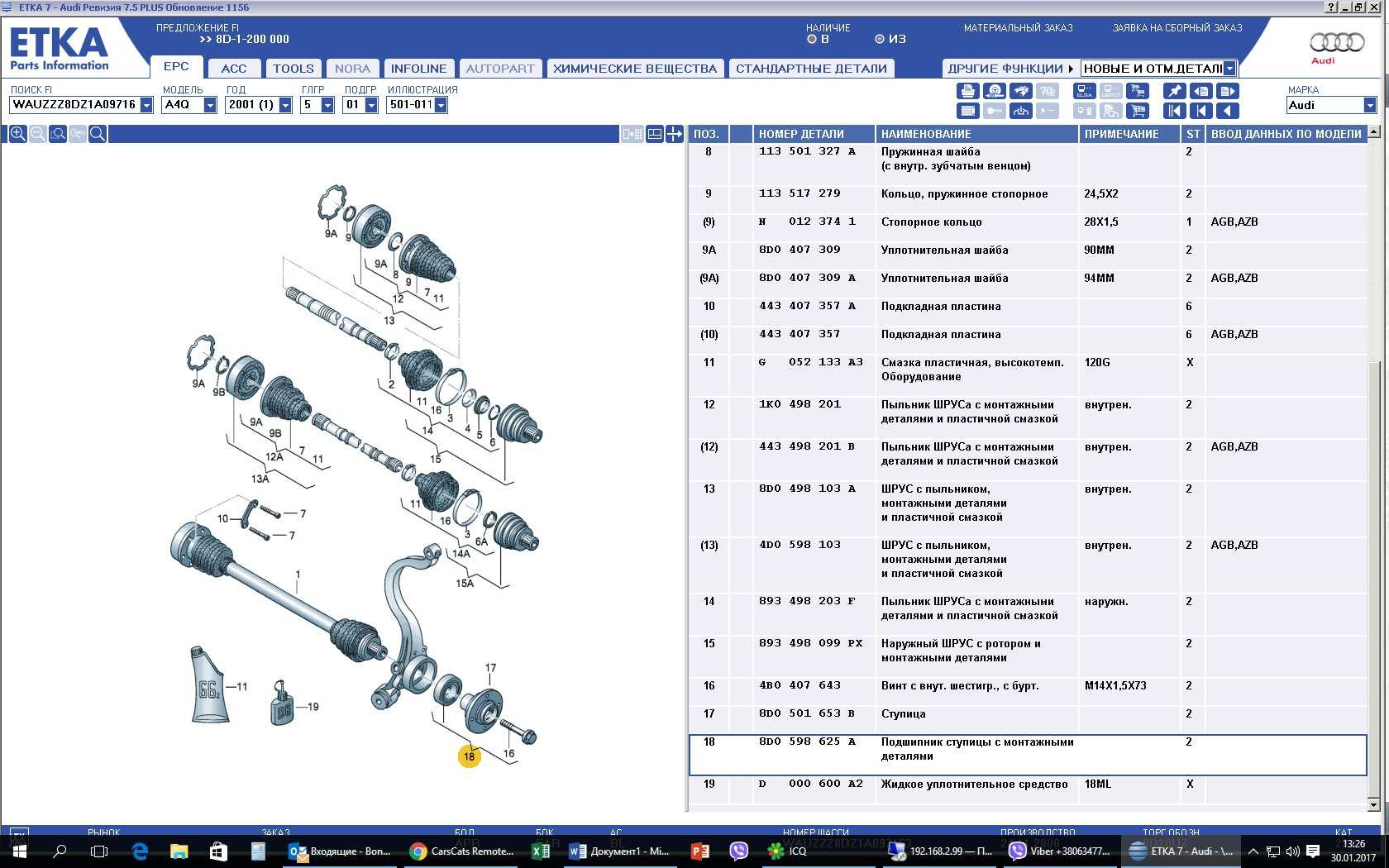Launch the ELSA link icon
The width and height of the screenshot is (1389, 868).
1085,91
